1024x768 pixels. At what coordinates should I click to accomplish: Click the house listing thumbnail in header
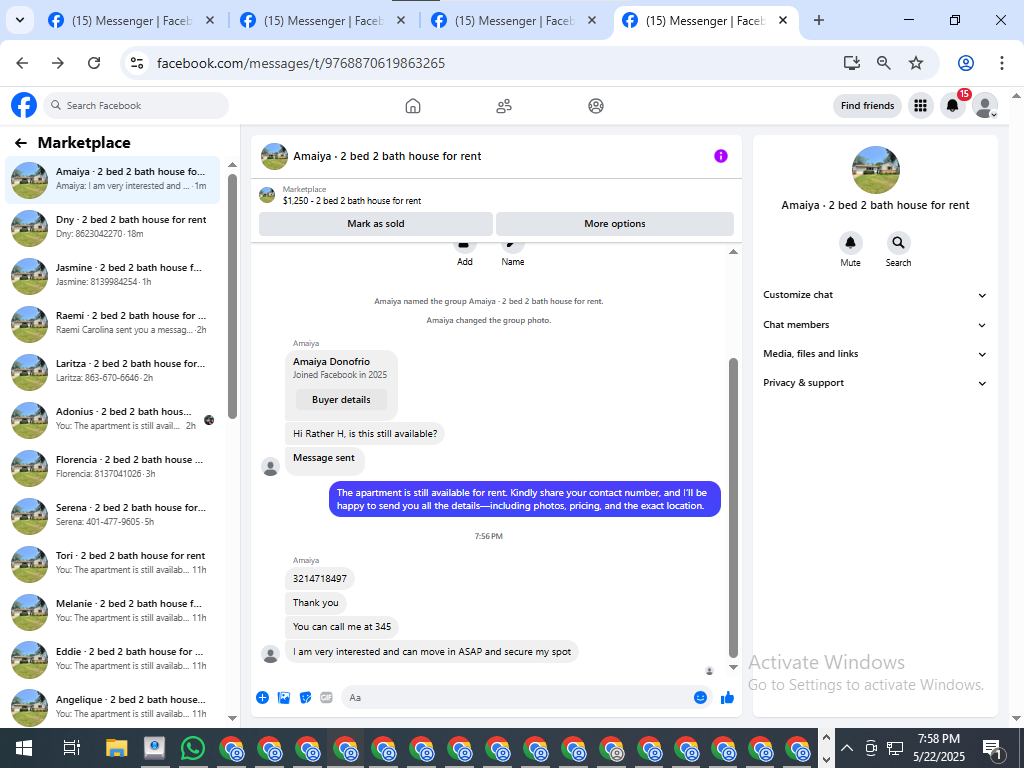(274, 156)
